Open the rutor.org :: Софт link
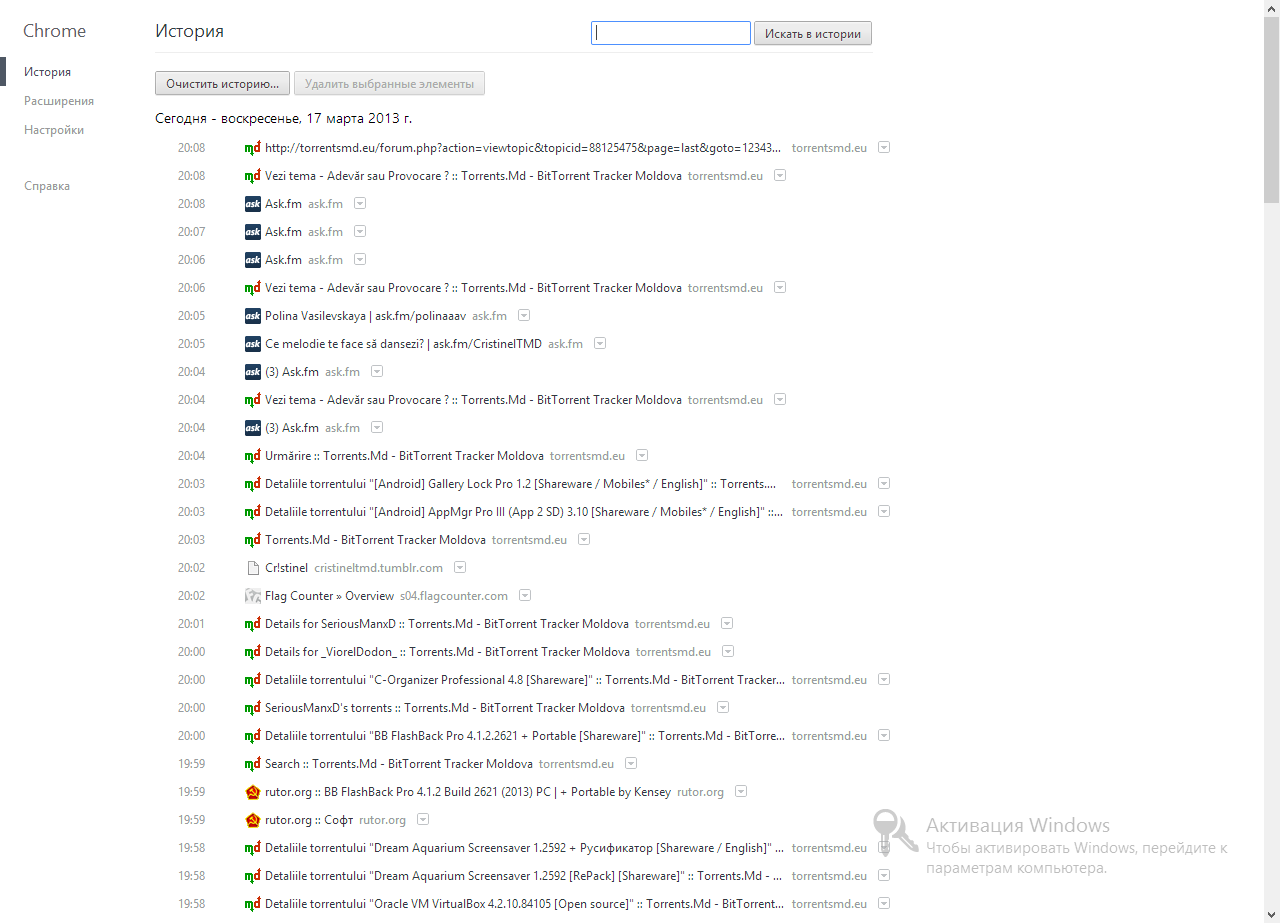Screen dimensions: 1280x923 (x=309, y=820)
